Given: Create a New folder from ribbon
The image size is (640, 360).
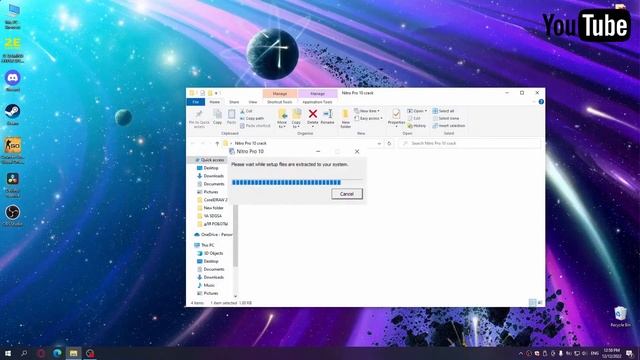Looking at the screenshot, I should click(346, 119).
